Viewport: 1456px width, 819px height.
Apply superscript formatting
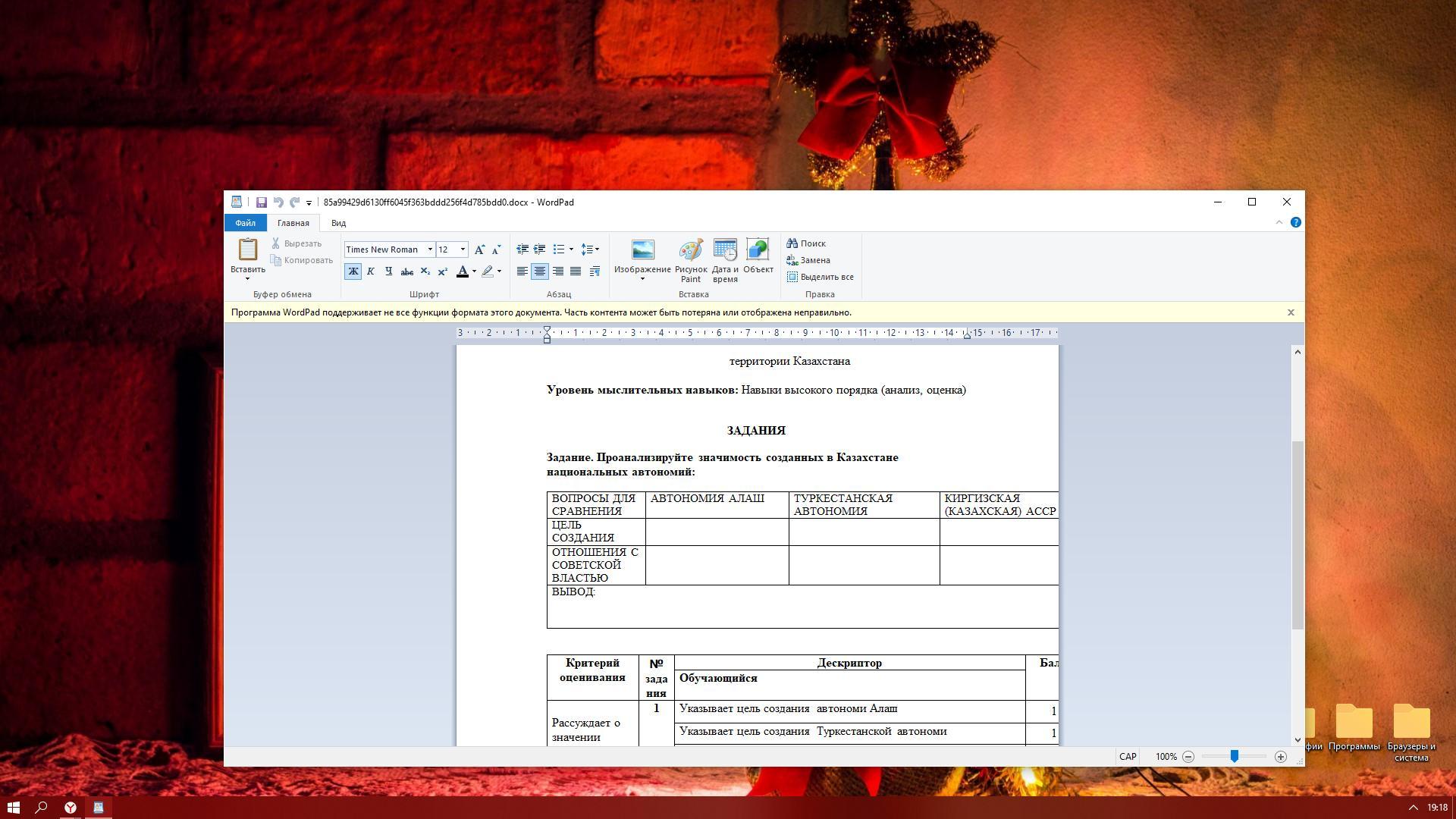[x=443, y=271]
